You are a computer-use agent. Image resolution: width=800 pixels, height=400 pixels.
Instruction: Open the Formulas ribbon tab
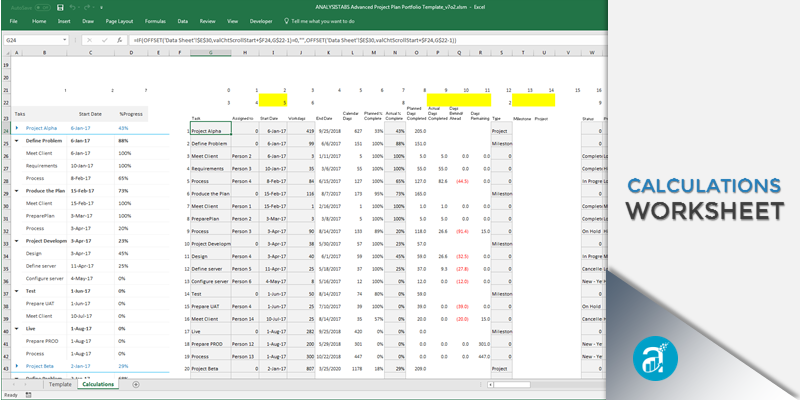155,20
